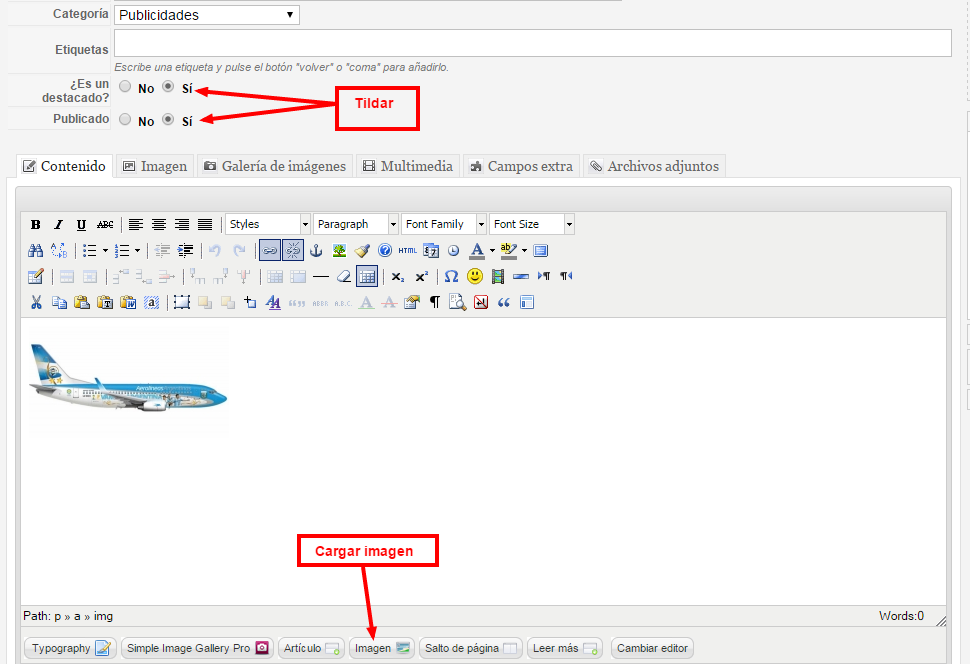Insert an anchor using the anchor icon
Viewport: 970px width, 664px height.
pos(317,251)
